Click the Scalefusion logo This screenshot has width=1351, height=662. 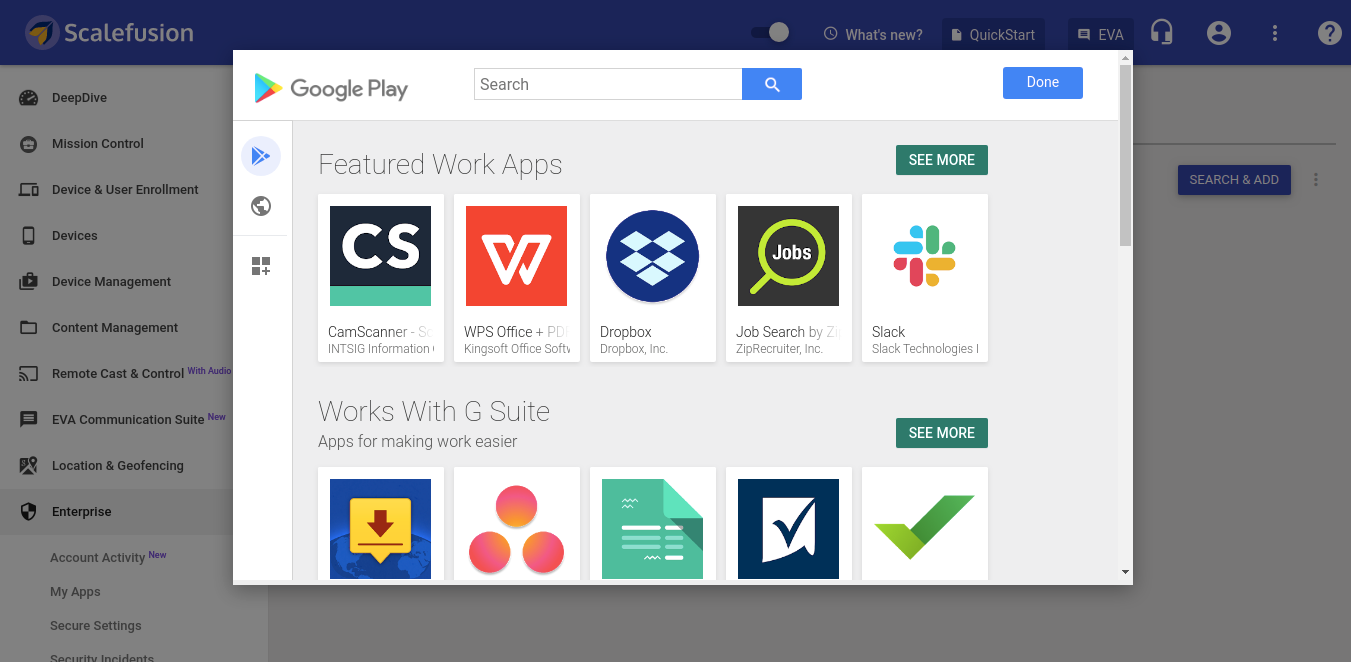click(x=110, y=32)
